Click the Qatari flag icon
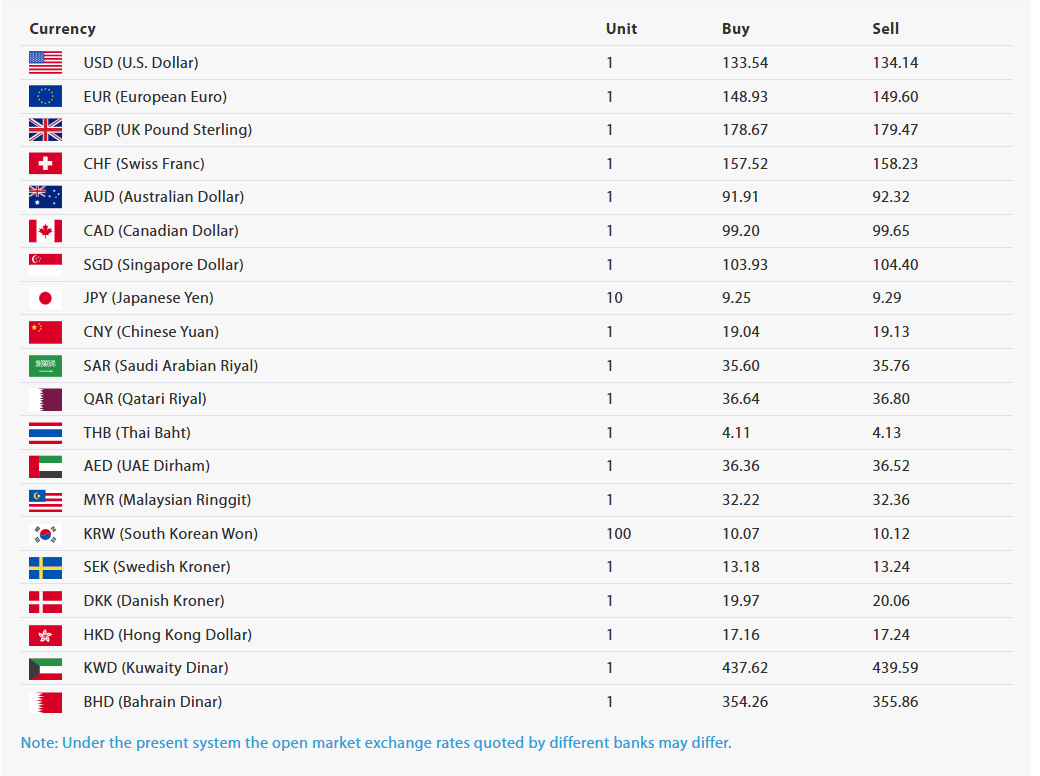The width and height of the screenshot is (1040, 776). click(x=45, y=399)
